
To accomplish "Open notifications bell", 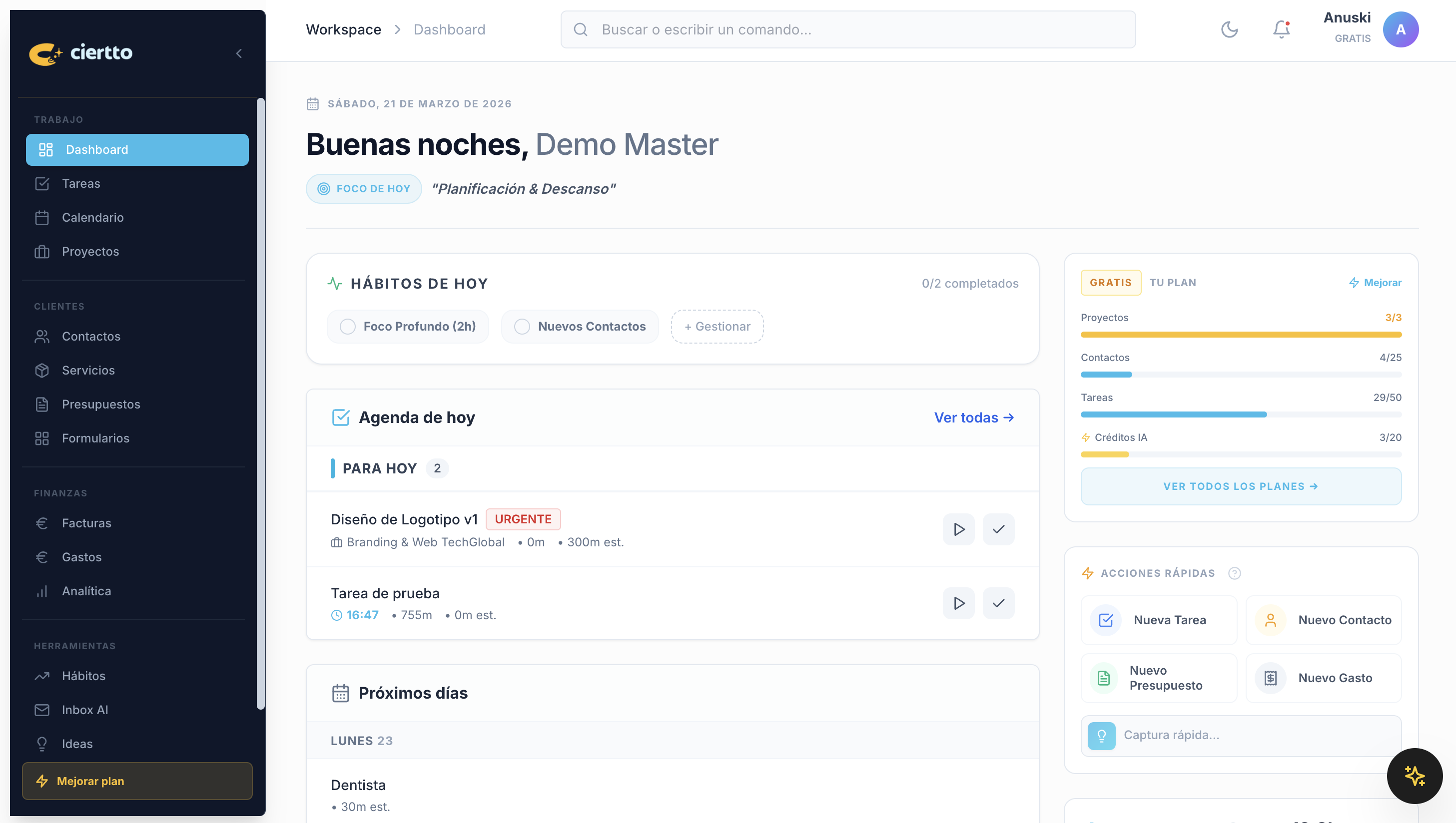I will click(x=1280, y=29).
